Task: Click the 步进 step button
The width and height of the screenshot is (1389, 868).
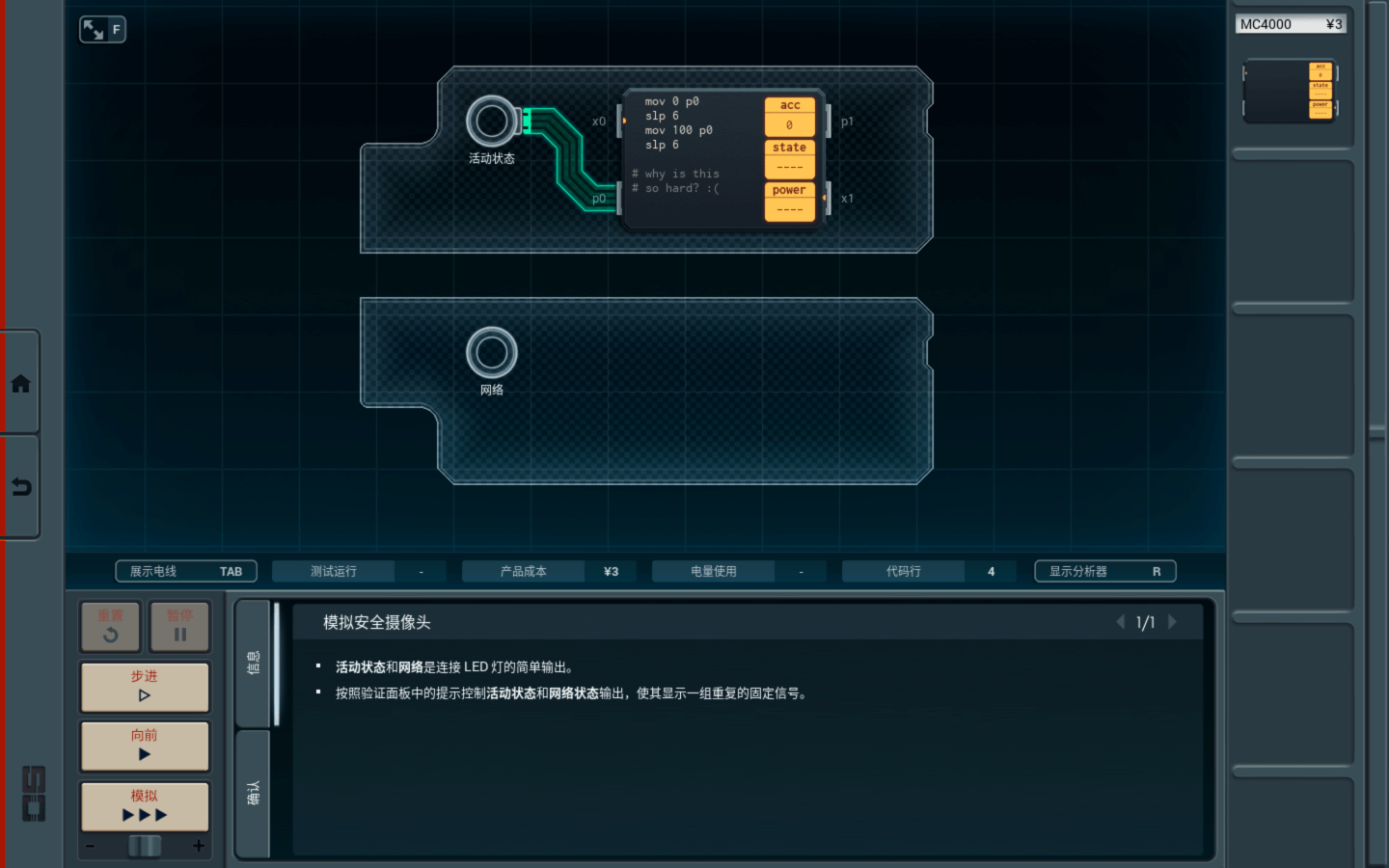Action: (x=145, y=686)
